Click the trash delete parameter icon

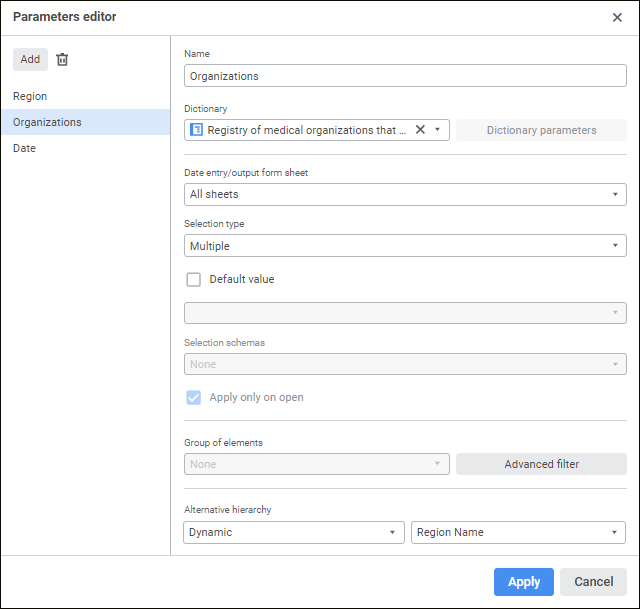point(62,59)
